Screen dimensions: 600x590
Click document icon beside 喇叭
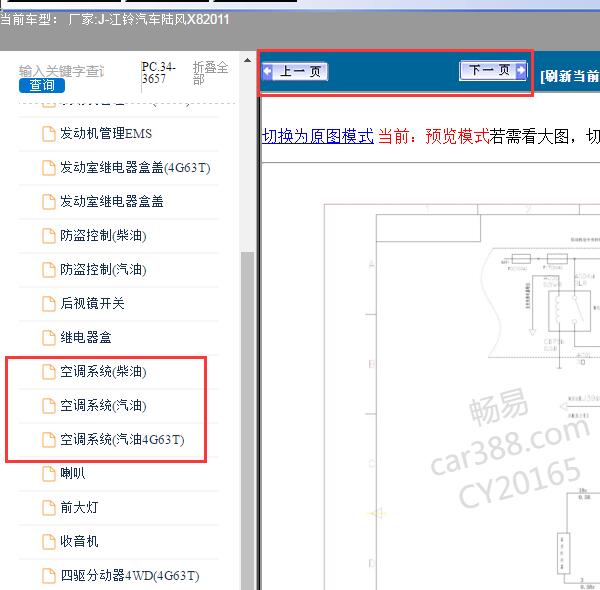[49, 474]
